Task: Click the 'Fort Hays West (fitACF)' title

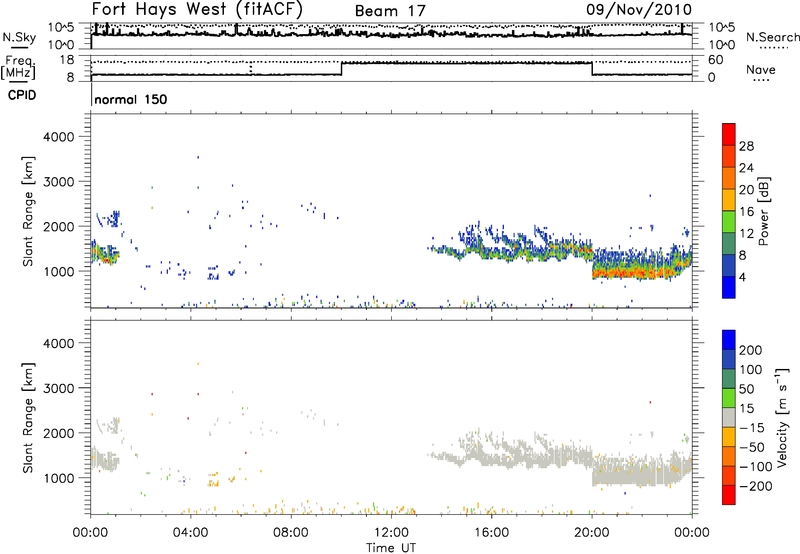Action: [x=197, y=9]
